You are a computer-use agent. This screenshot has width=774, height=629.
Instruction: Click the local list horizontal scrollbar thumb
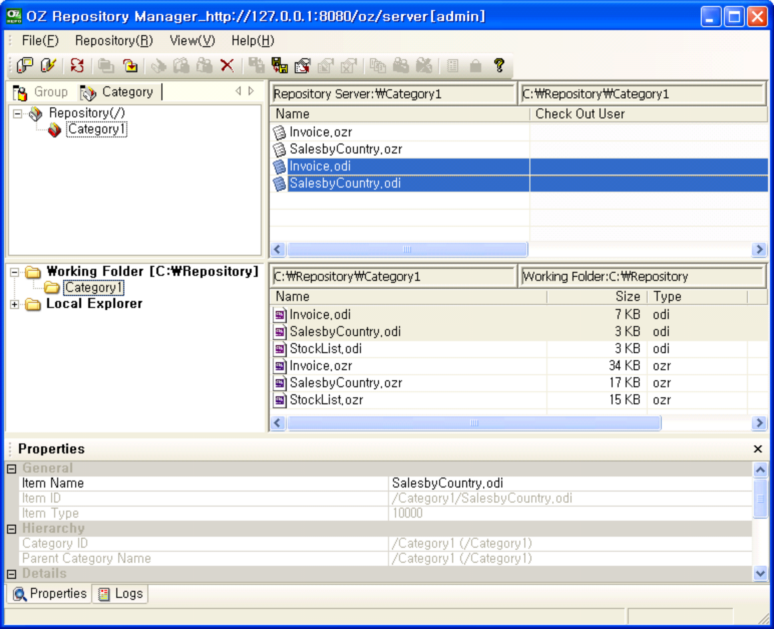474,423
